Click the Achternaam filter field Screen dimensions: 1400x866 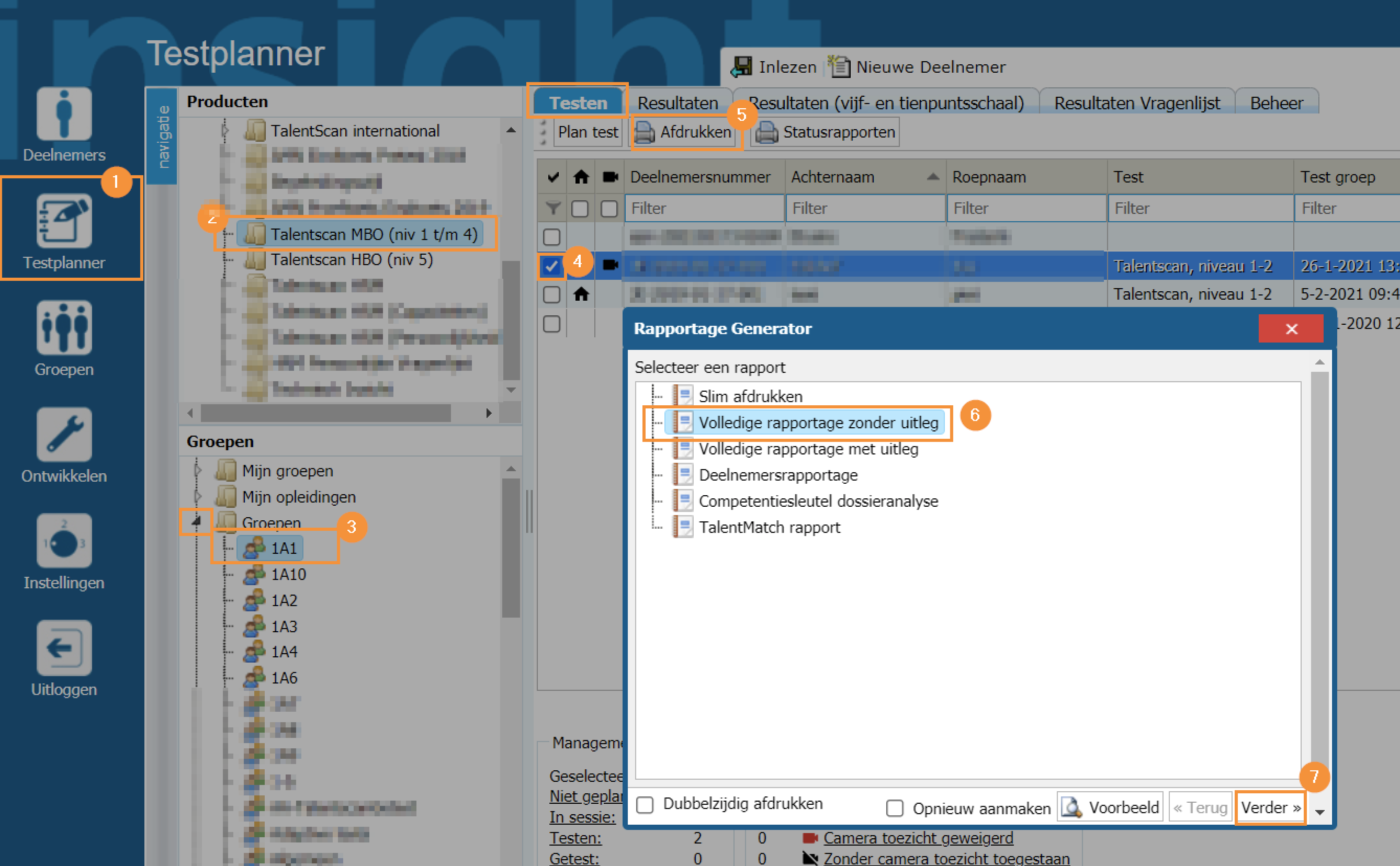(x=864, y=209)
